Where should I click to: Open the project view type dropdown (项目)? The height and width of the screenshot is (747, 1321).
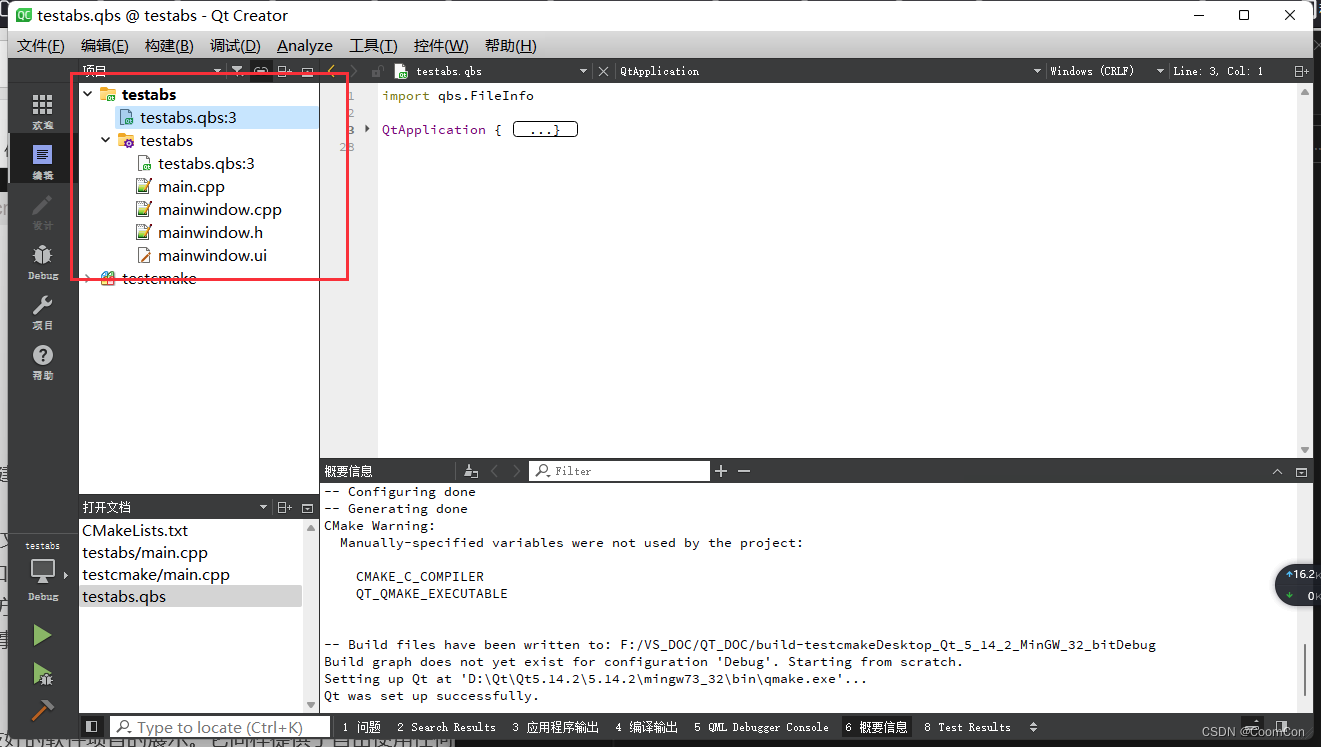[152, 71]
